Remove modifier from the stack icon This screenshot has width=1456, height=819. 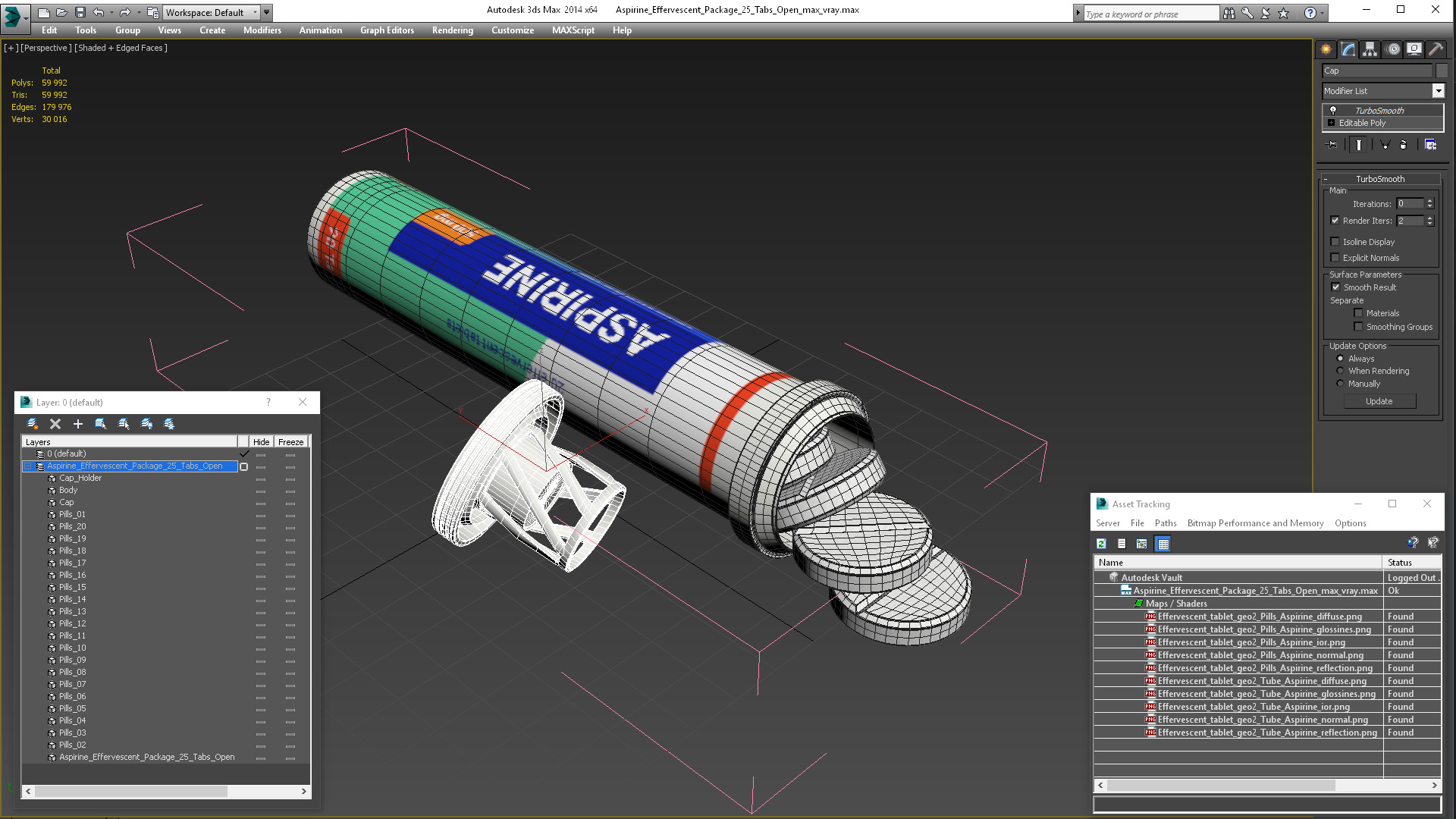(1404, 145)
